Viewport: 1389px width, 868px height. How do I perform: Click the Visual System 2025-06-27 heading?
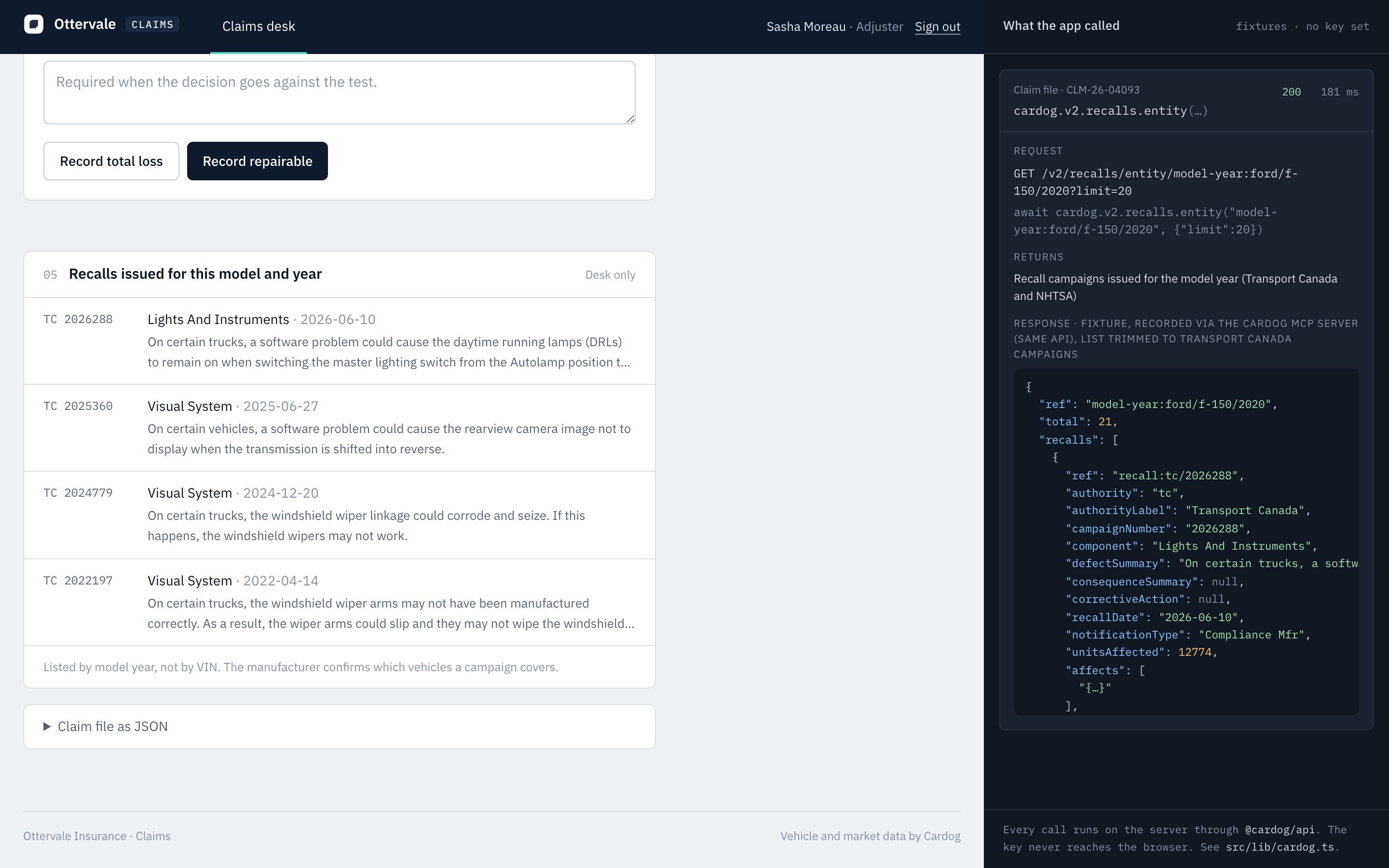(233, 407)
